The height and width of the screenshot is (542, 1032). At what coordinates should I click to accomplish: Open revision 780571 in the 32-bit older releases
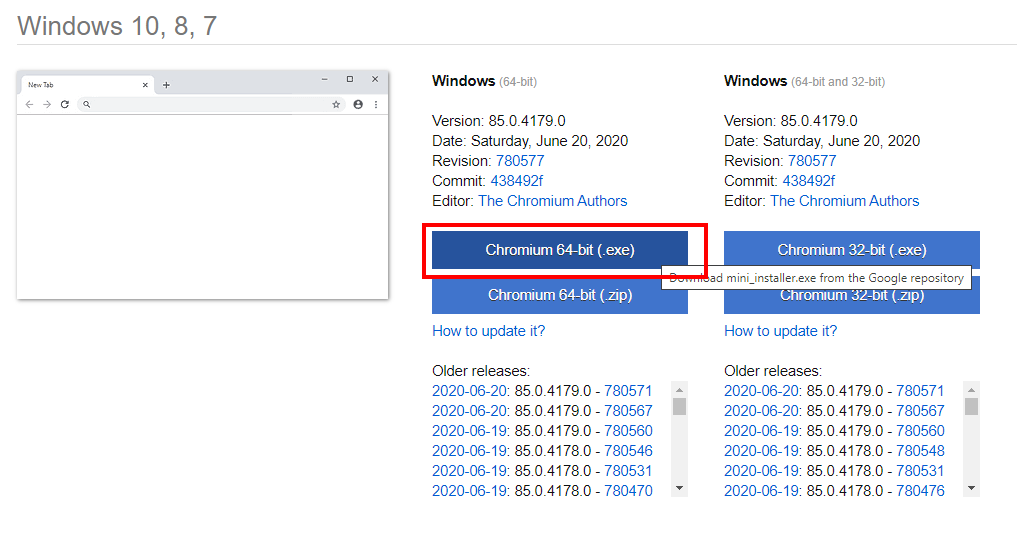tap(920, 391)
